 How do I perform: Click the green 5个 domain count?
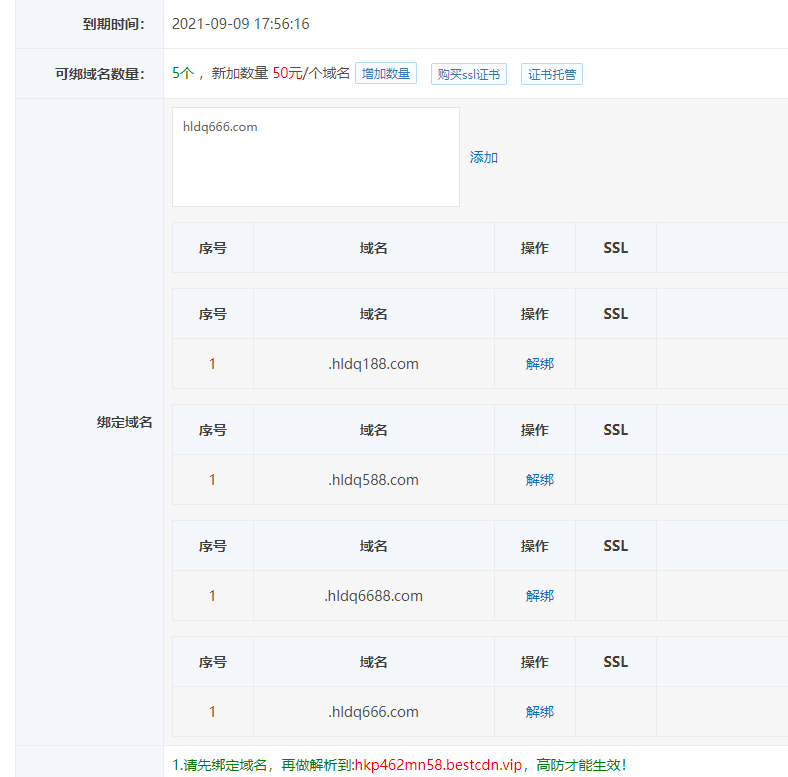coord(182,73)
